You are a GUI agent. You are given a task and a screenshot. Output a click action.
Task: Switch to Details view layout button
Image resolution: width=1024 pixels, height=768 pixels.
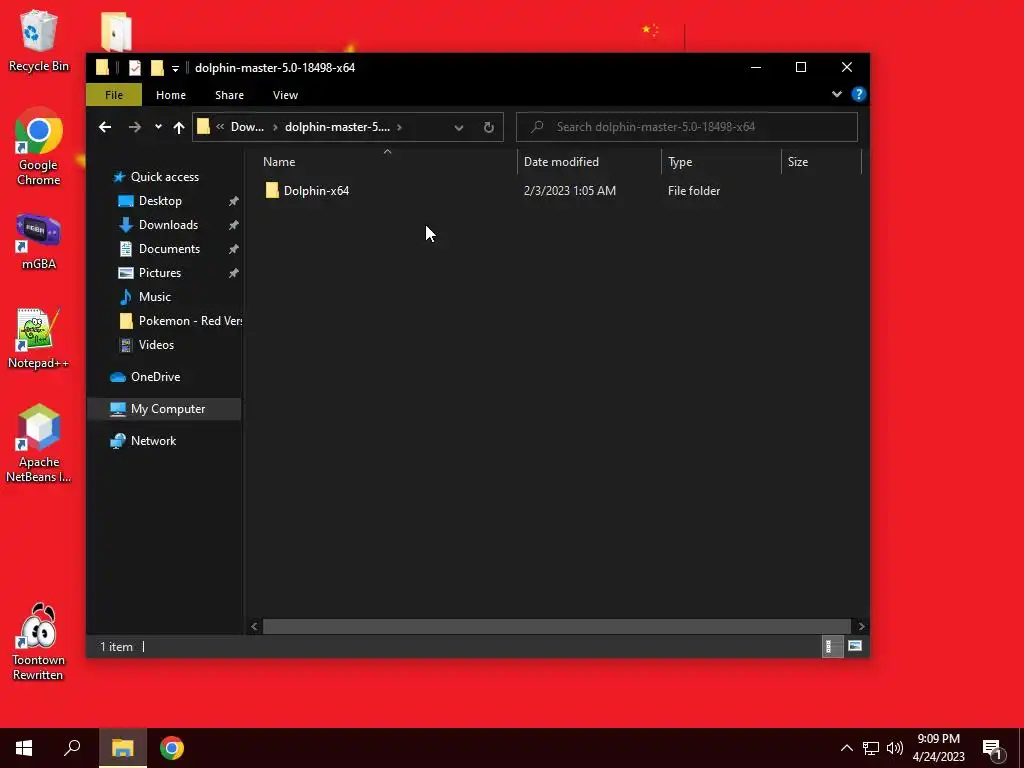(x=831, y=647)
